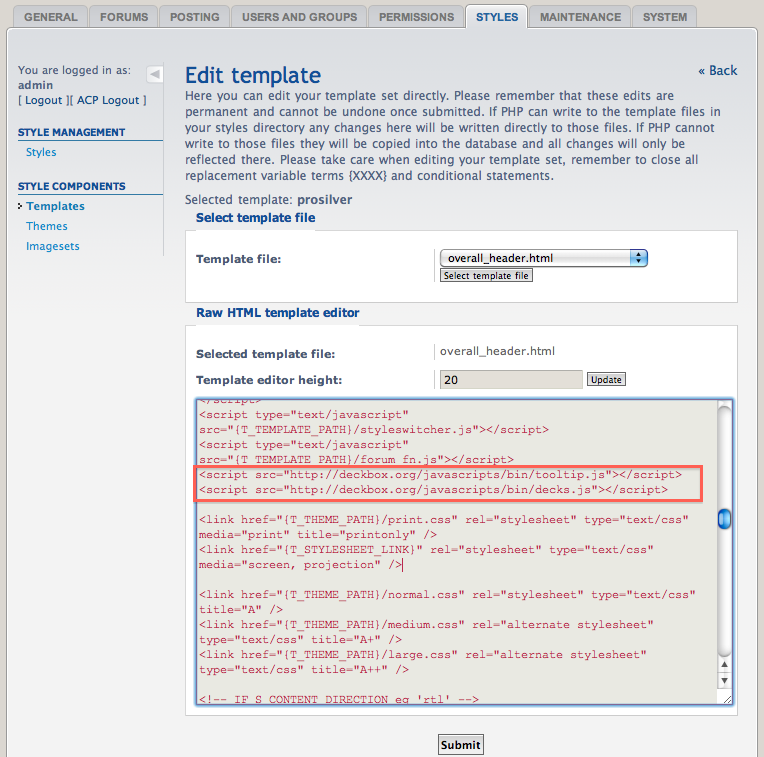Click the print.css link line
This screenshot has width=764, height=757.
click(443, 527)
